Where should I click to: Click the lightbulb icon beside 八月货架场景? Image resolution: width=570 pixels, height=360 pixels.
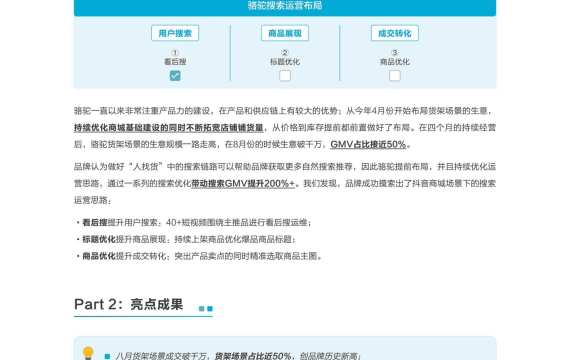88,353
